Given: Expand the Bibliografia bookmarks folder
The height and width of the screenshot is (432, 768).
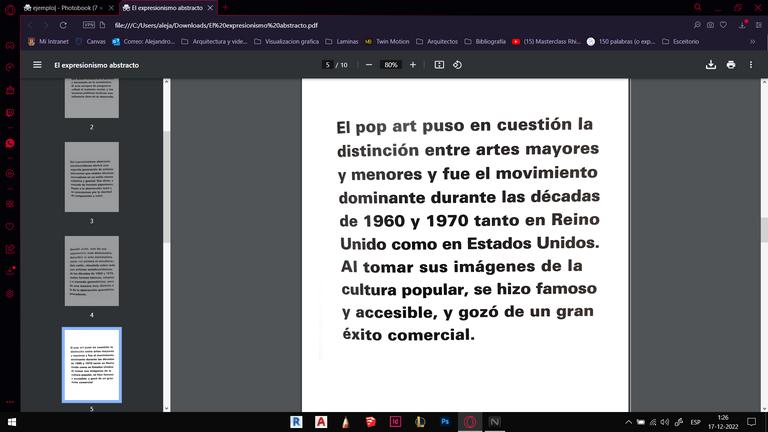Looking at the screenshot, I should click(485, 42).
